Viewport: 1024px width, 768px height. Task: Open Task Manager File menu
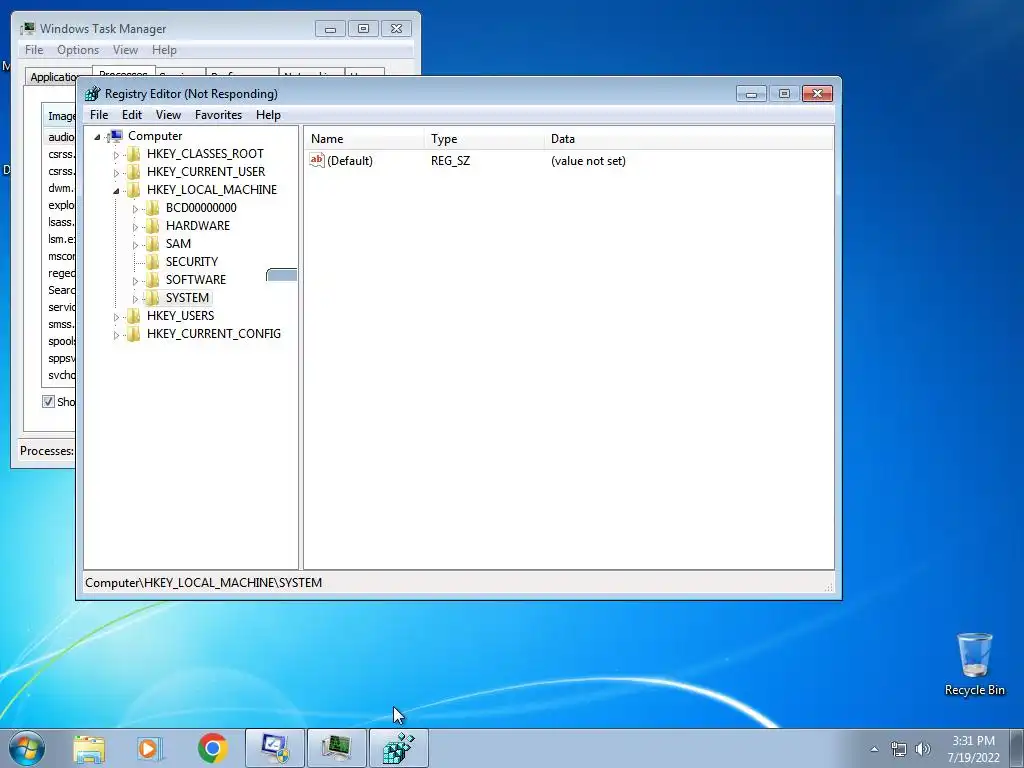tap(34, 50)
